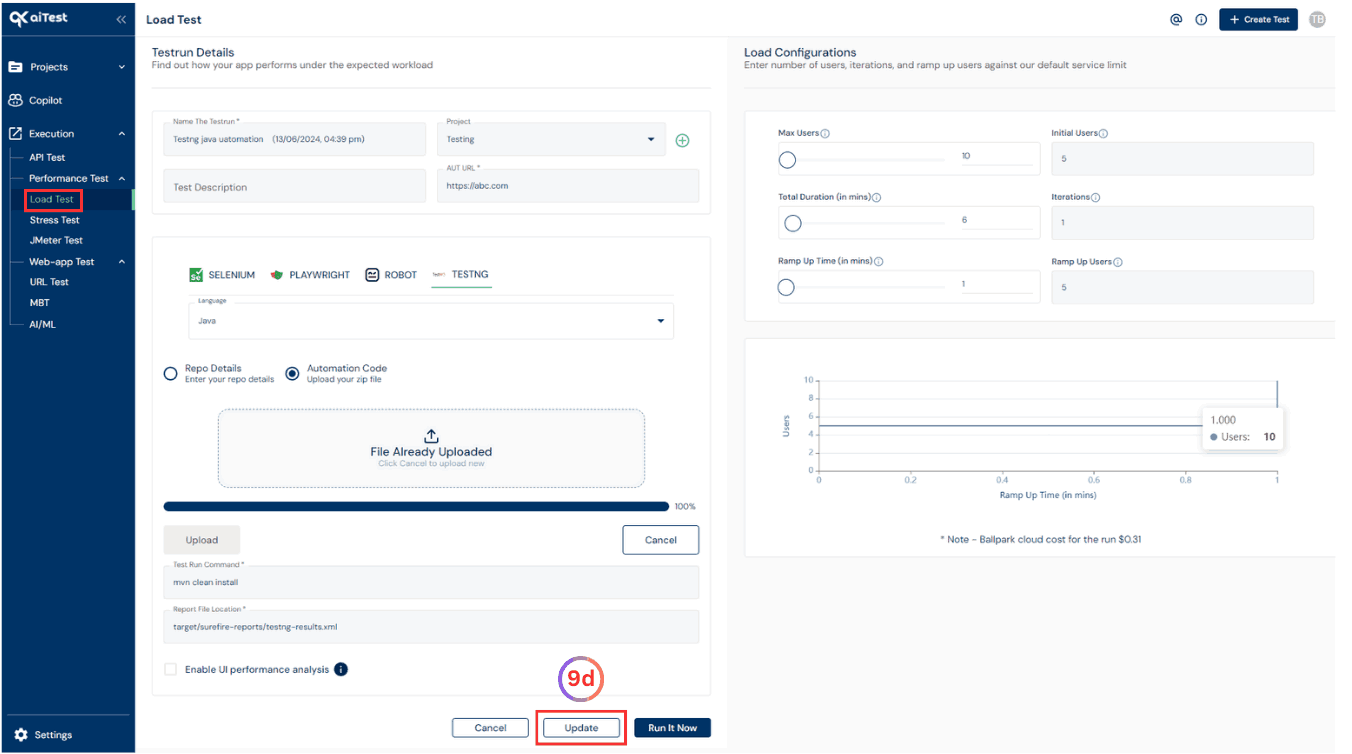
Task: Switch to the ROBOT tab
Action: tap(391, 275)
